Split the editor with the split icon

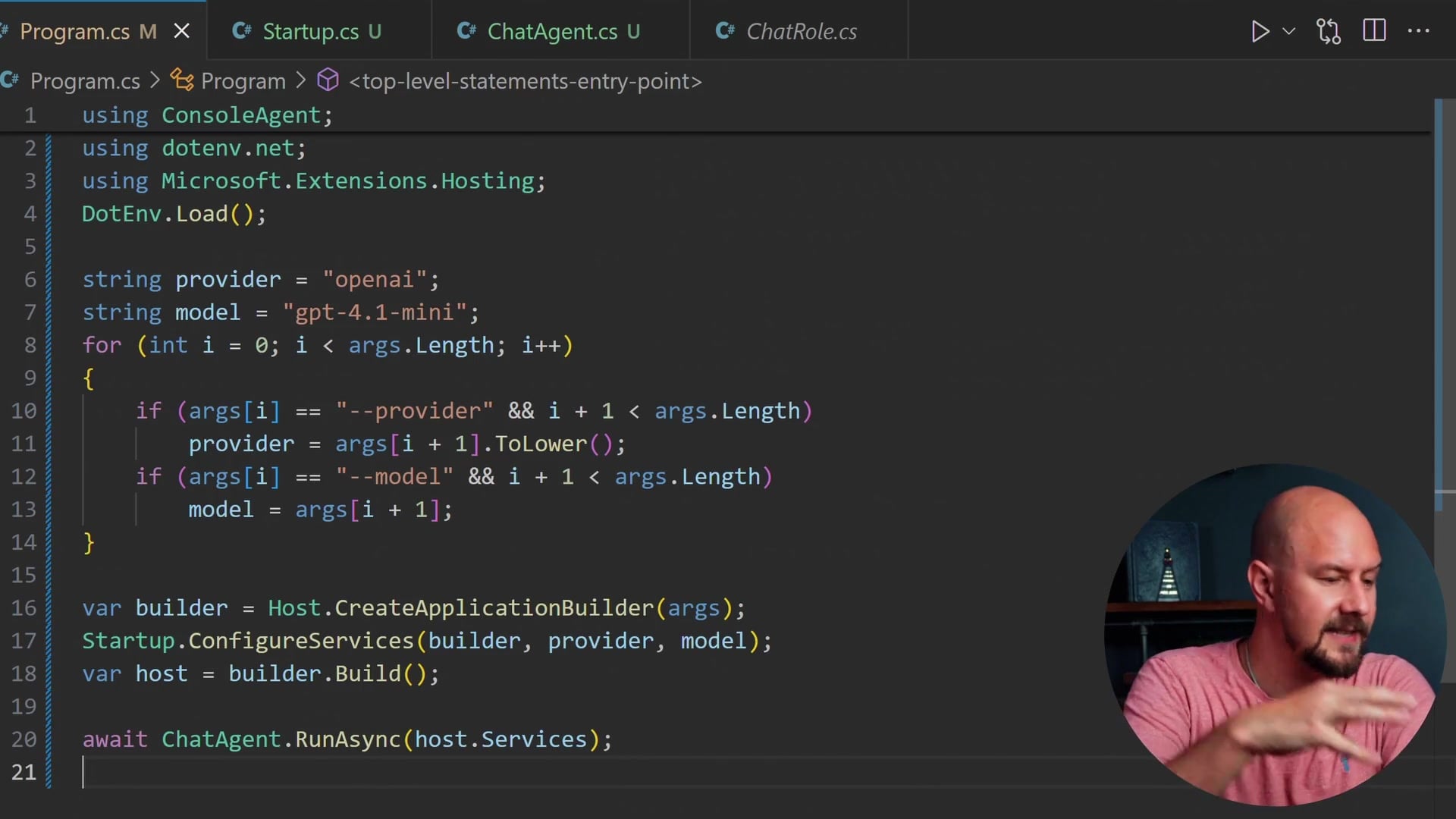(x=1374, y=31)
